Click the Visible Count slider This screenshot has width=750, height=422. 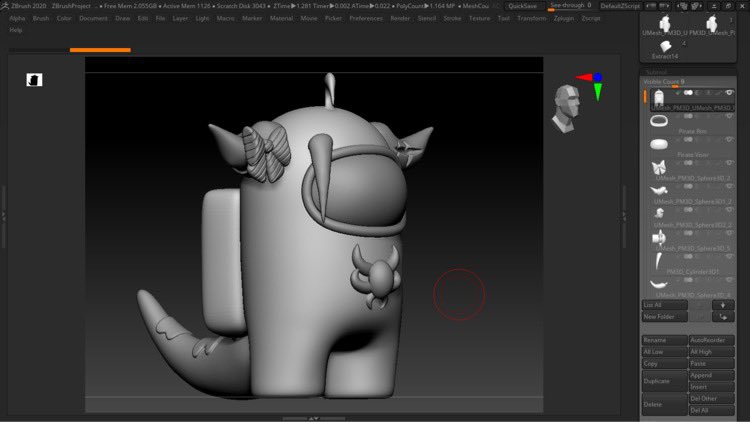pos(688,82)
